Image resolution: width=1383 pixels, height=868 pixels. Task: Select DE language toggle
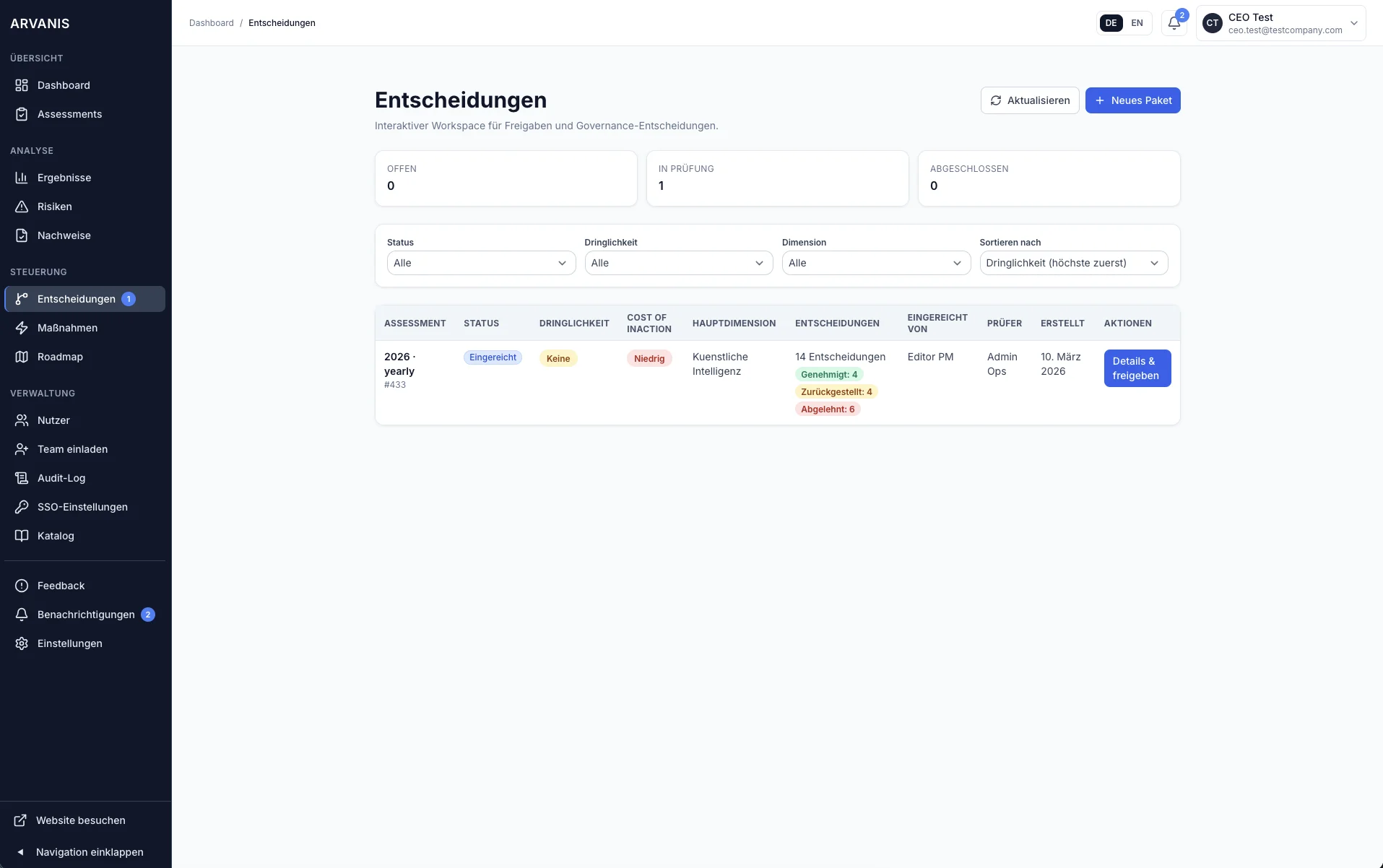pos(1111,22)
